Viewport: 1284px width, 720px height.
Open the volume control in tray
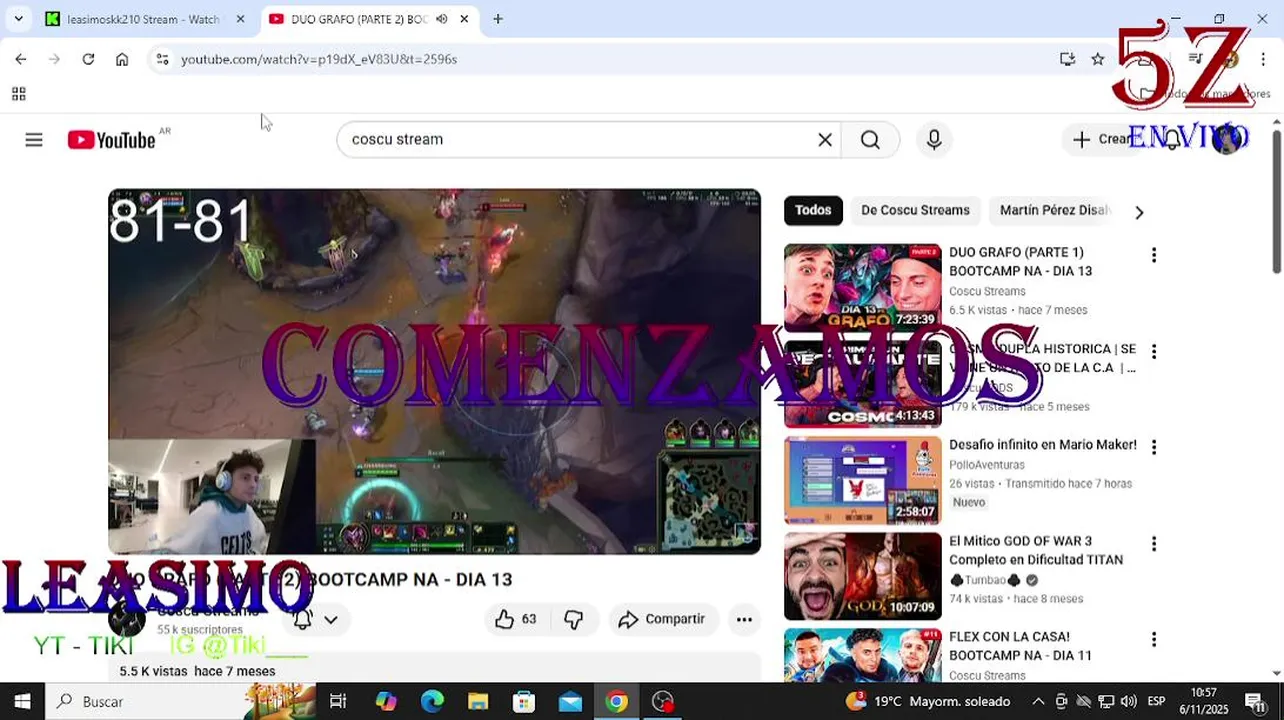[1129, 701]
